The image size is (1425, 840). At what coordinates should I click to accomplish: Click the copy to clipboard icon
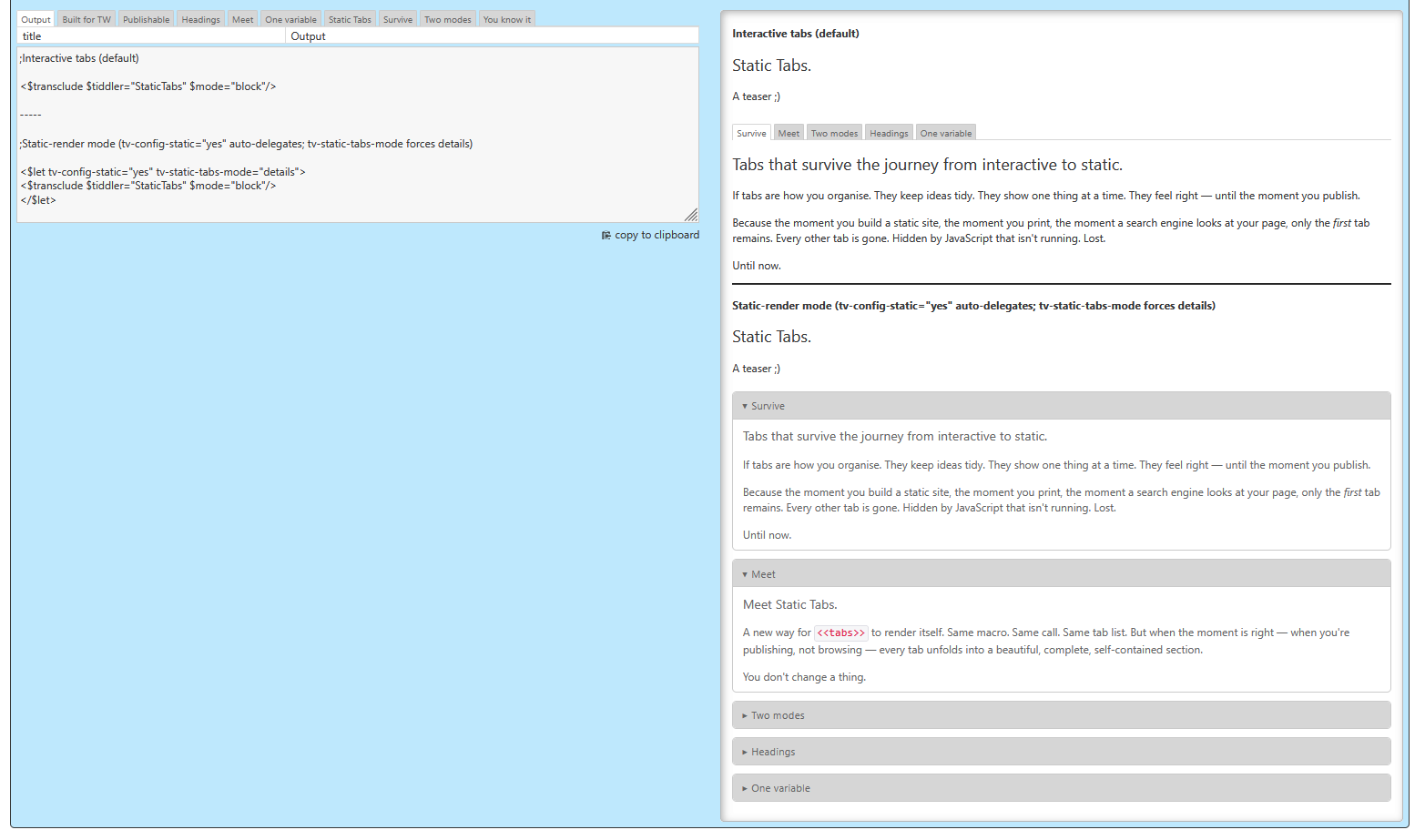(606, 236)
